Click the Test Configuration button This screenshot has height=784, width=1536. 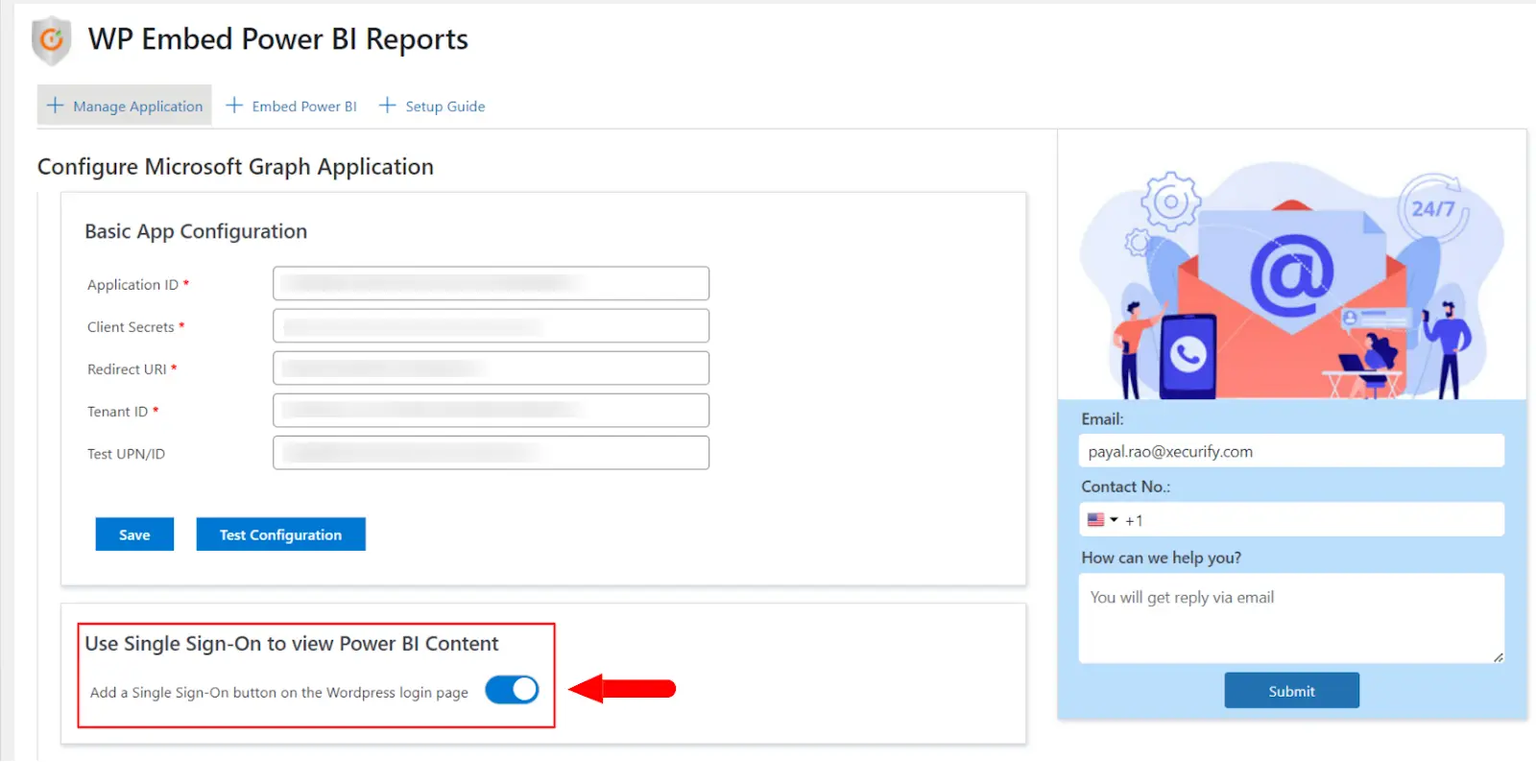pos(280,535)
